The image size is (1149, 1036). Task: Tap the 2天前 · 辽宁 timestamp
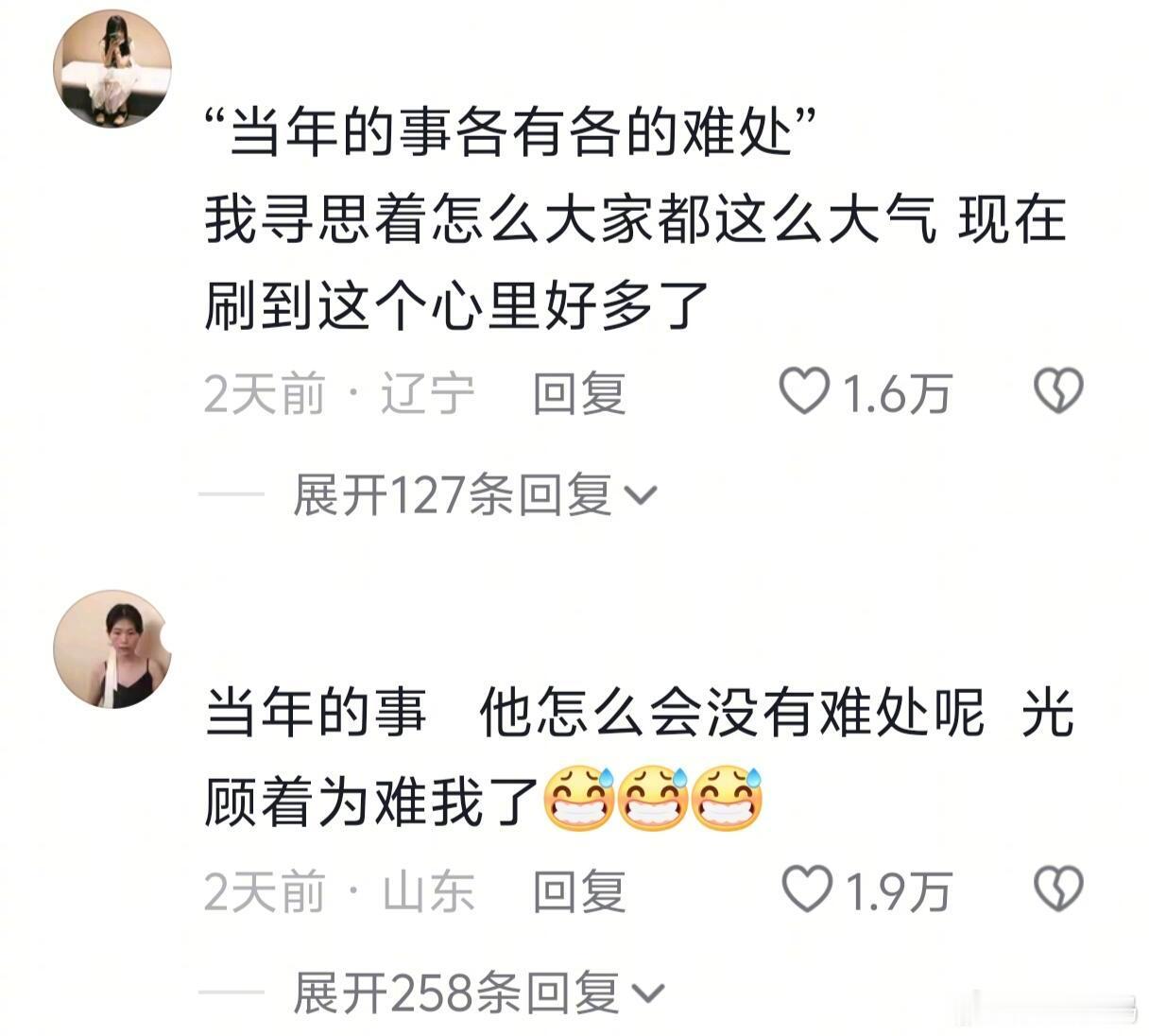[x=340, y=393]
